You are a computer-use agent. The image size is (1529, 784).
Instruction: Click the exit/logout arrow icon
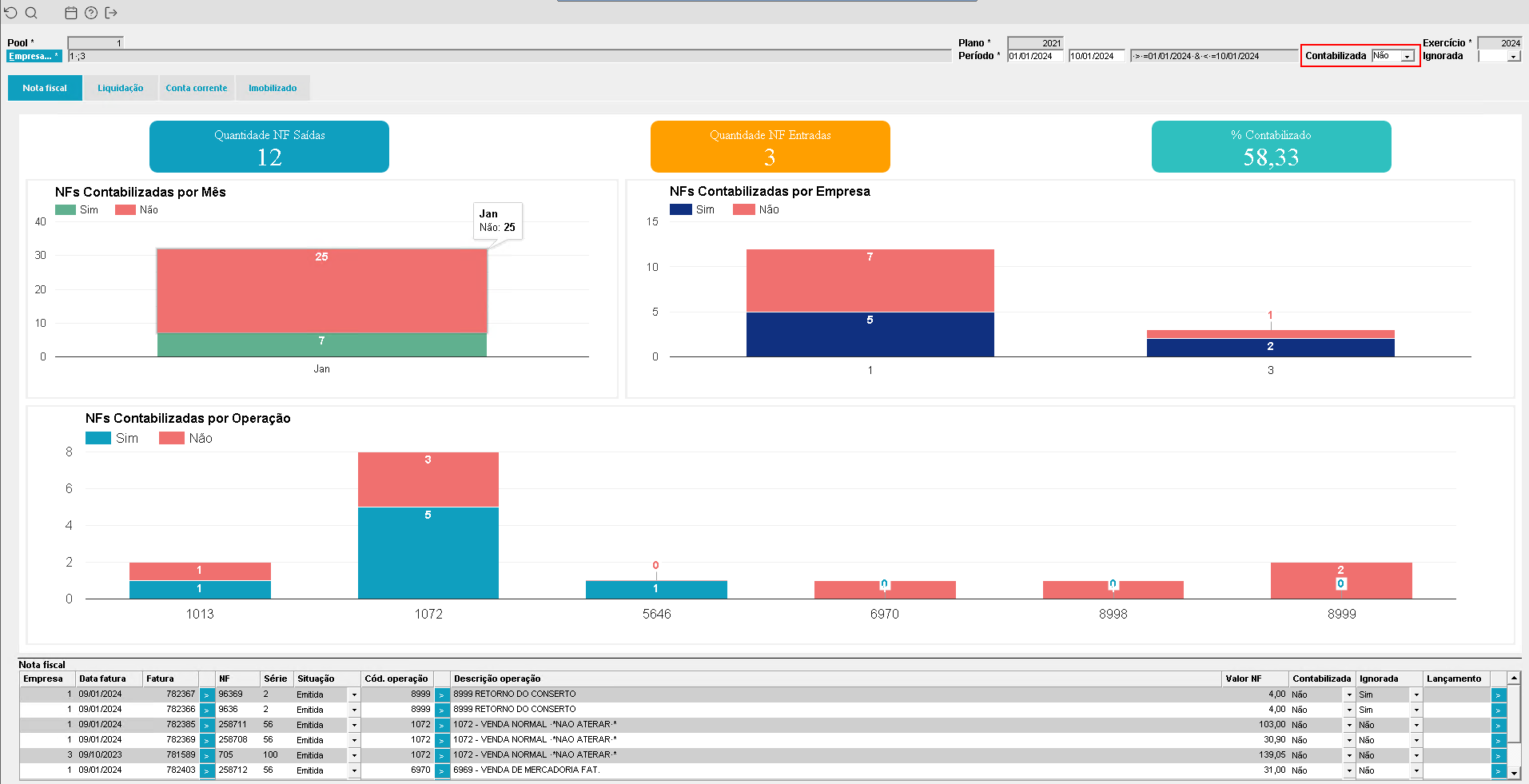[111, 13]
